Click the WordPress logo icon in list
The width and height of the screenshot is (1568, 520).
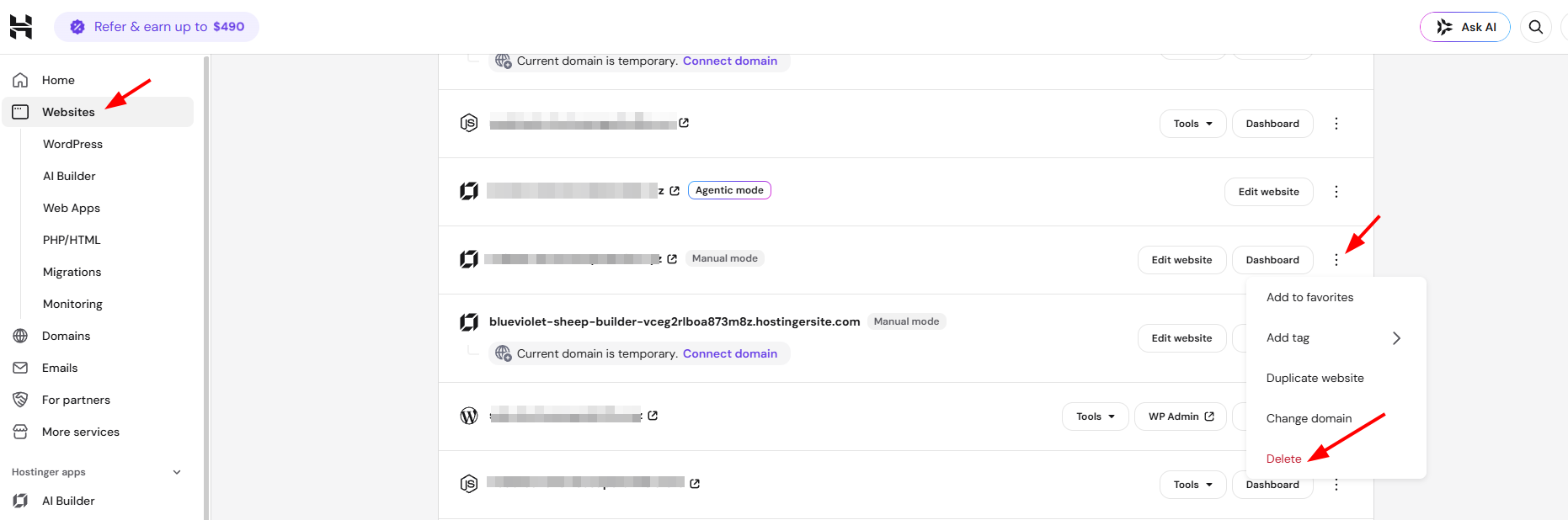[469, 416]
